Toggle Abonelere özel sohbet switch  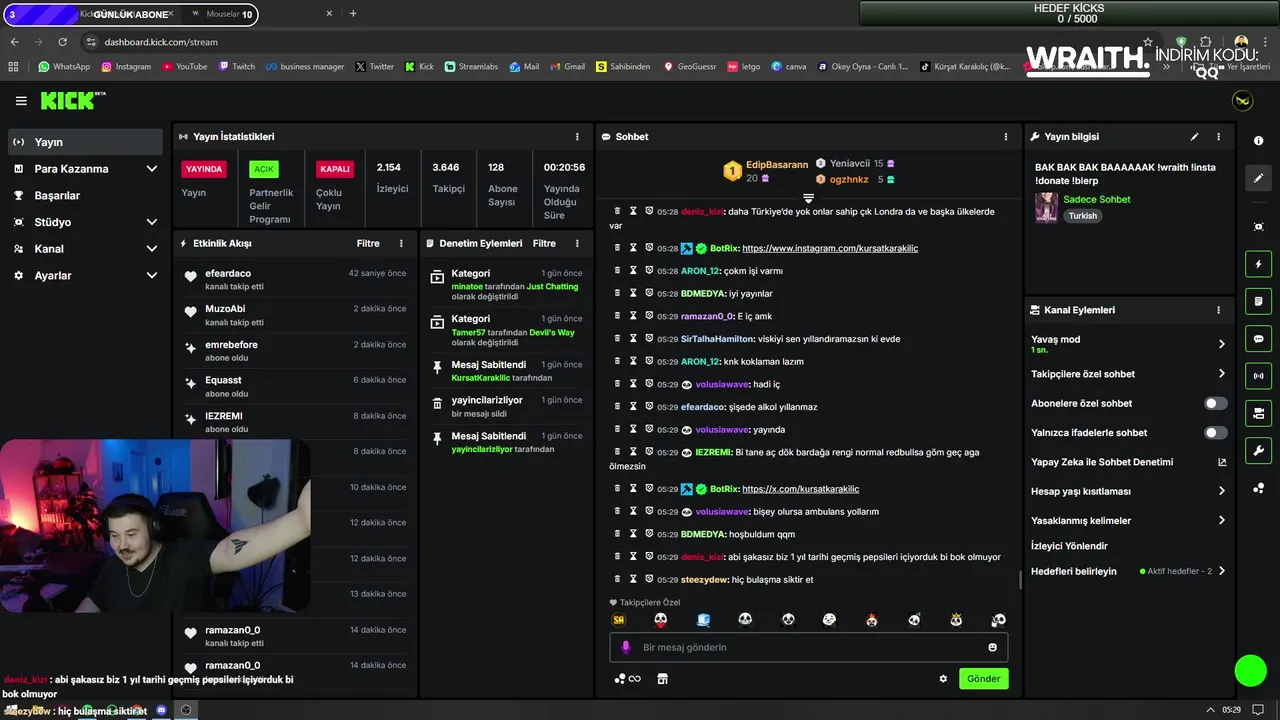[1216, 403]
